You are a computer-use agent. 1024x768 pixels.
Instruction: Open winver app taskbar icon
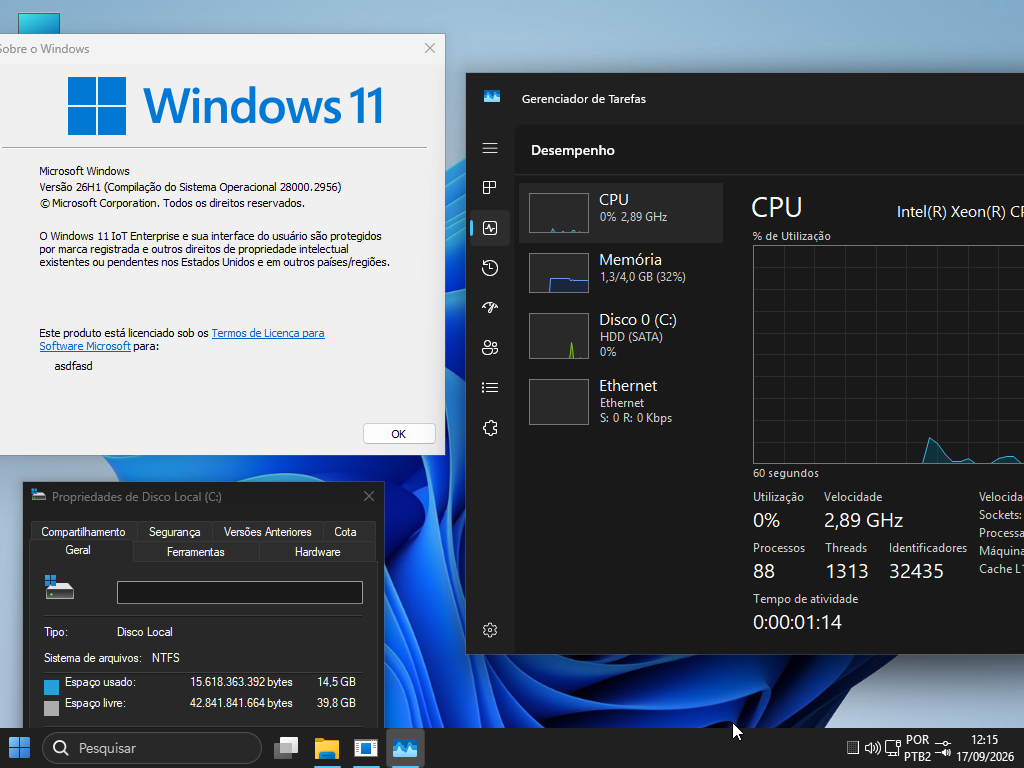point(366,748)
